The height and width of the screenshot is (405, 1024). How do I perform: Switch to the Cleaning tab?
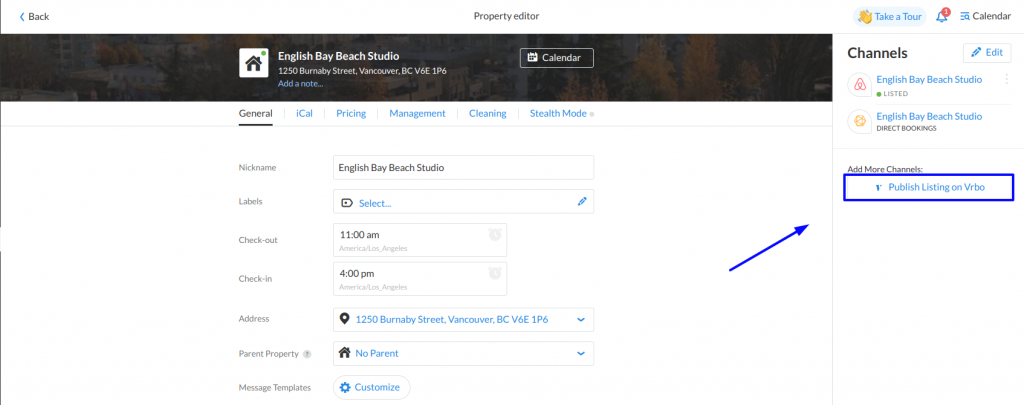(x=487, y=113)
